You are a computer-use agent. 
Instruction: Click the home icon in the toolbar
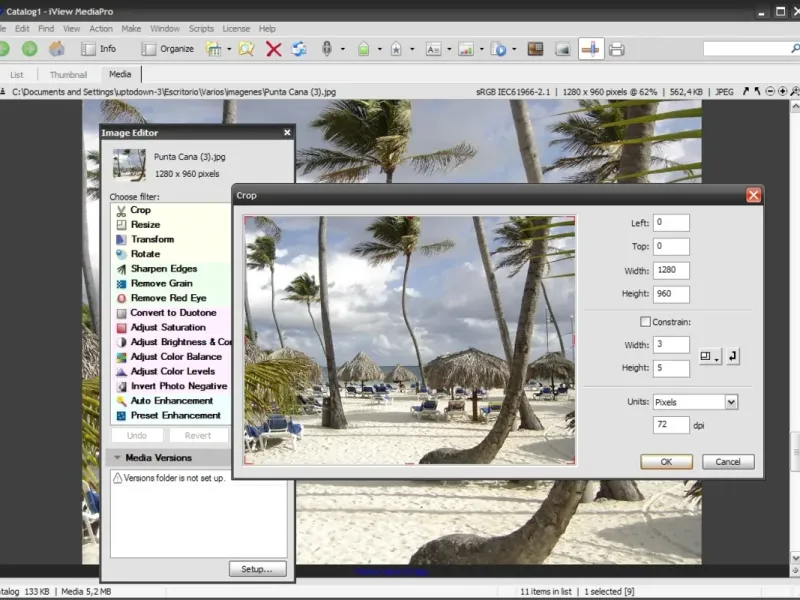click(x=57, y=48)
